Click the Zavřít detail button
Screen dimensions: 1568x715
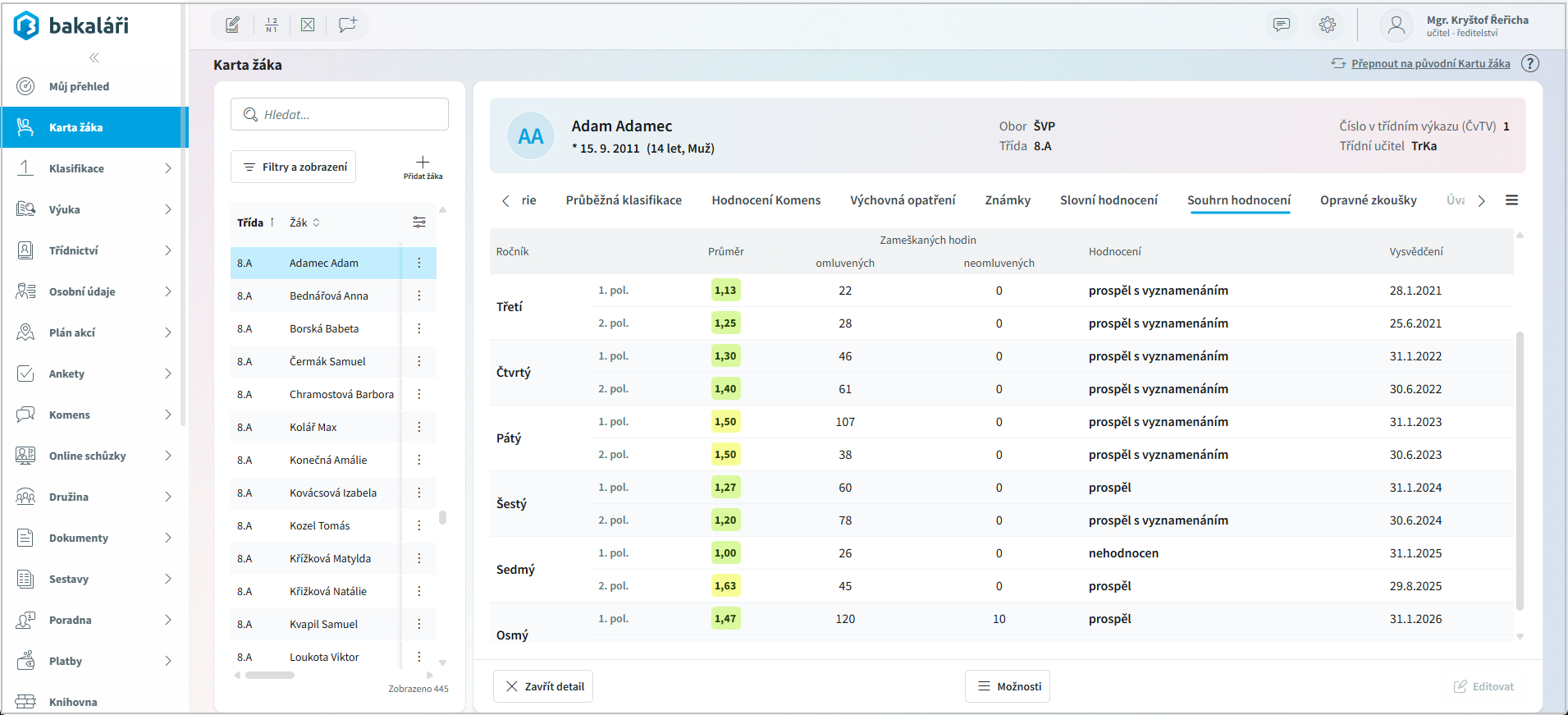[543, 686]
